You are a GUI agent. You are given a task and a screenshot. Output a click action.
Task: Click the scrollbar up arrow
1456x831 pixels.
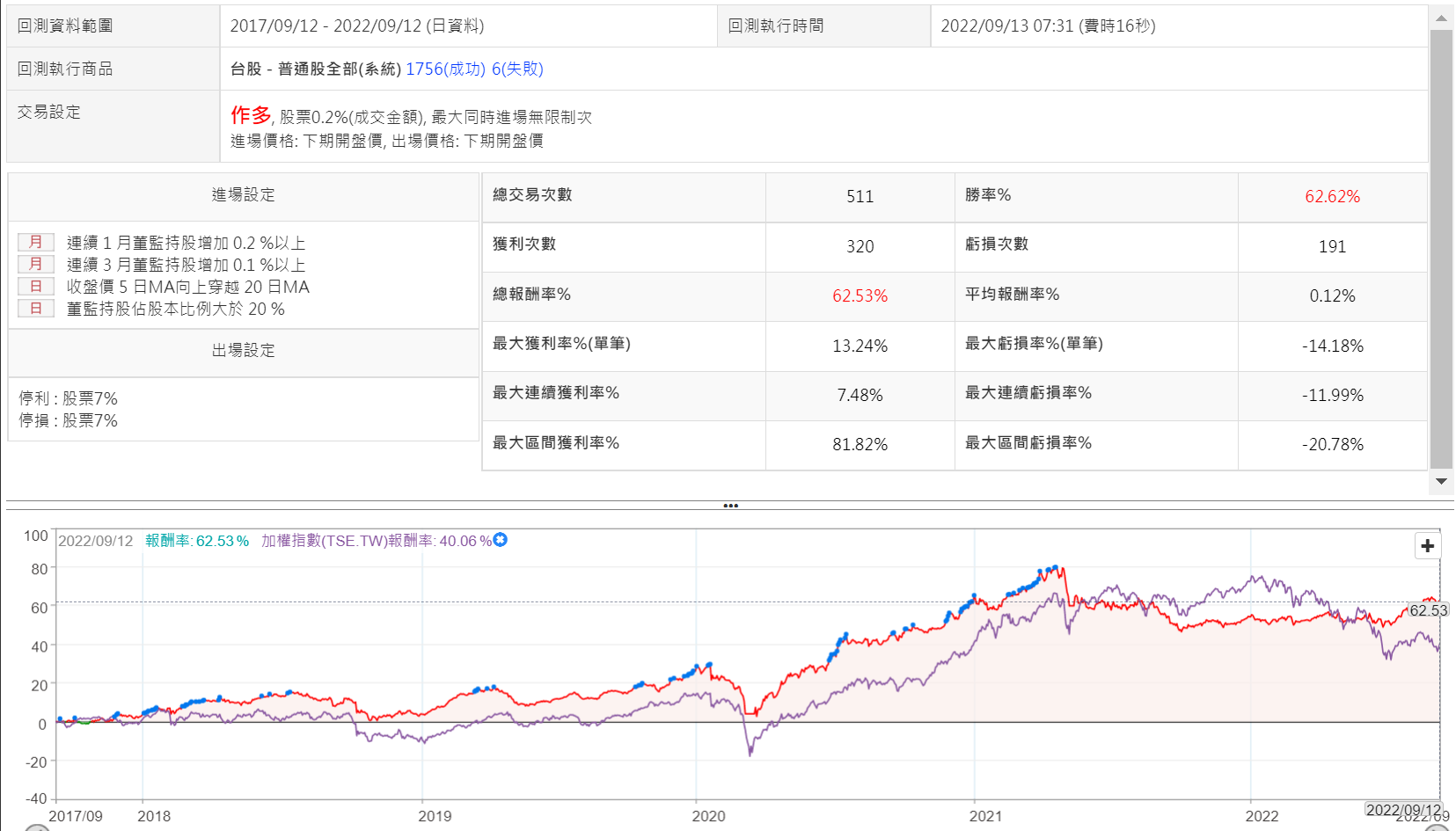coord(1441,18)
